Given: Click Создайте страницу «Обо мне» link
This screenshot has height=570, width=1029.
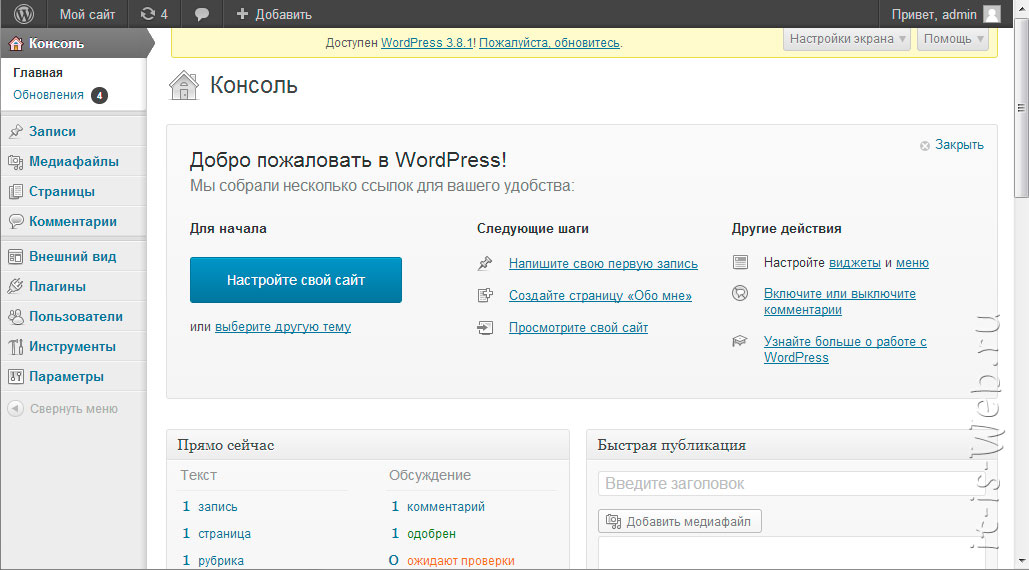Looking at the screenshot, I should 600,296.
